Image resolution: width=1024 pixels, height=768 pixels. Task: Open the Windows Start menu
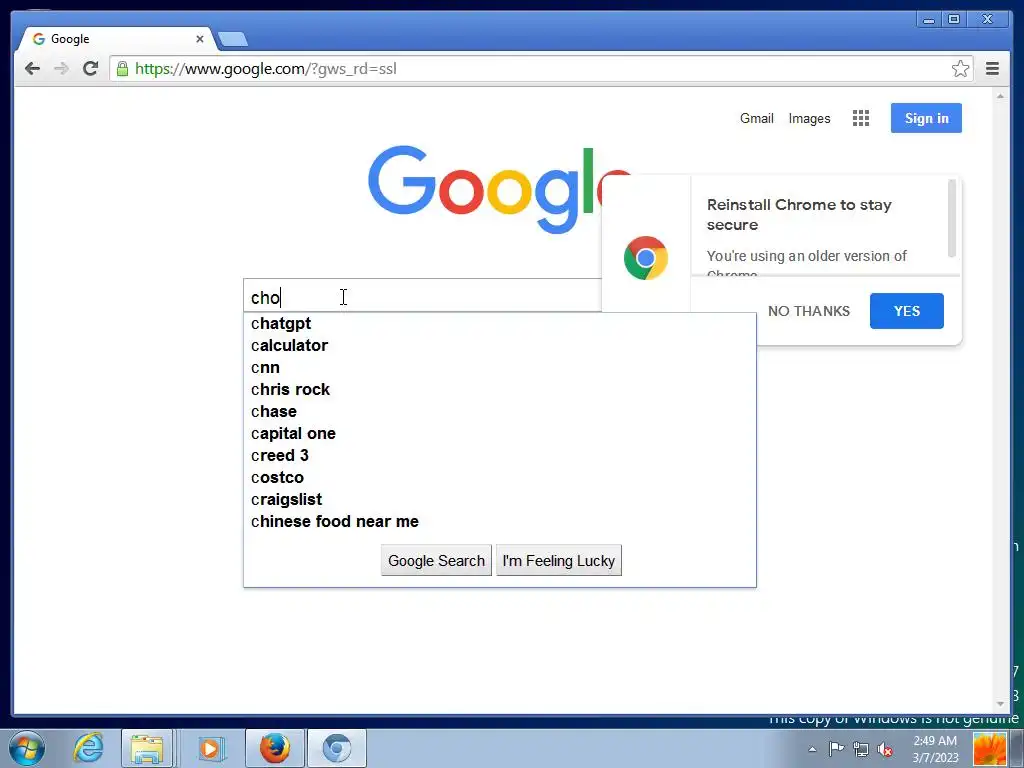pyautogui.click(x=27, y=748)
